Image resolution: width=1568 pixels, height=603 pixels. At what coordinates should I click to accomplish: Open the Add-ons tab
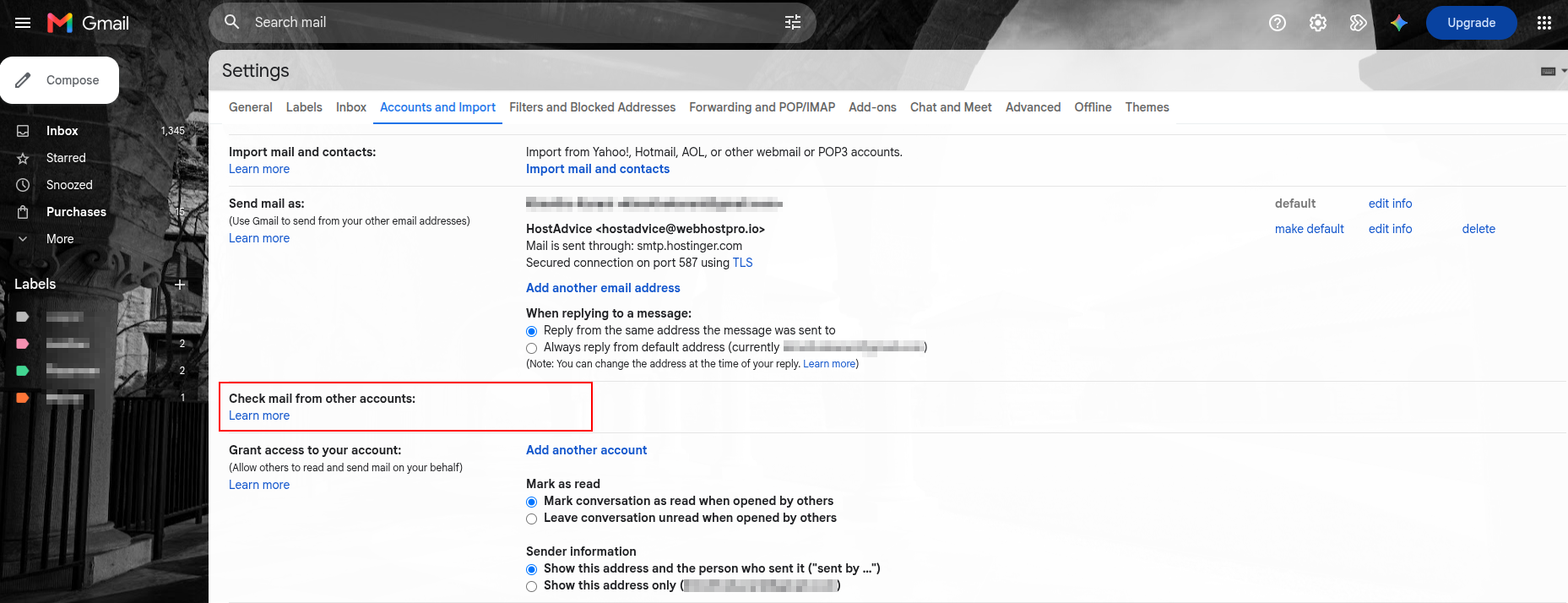tap(872, 107)
